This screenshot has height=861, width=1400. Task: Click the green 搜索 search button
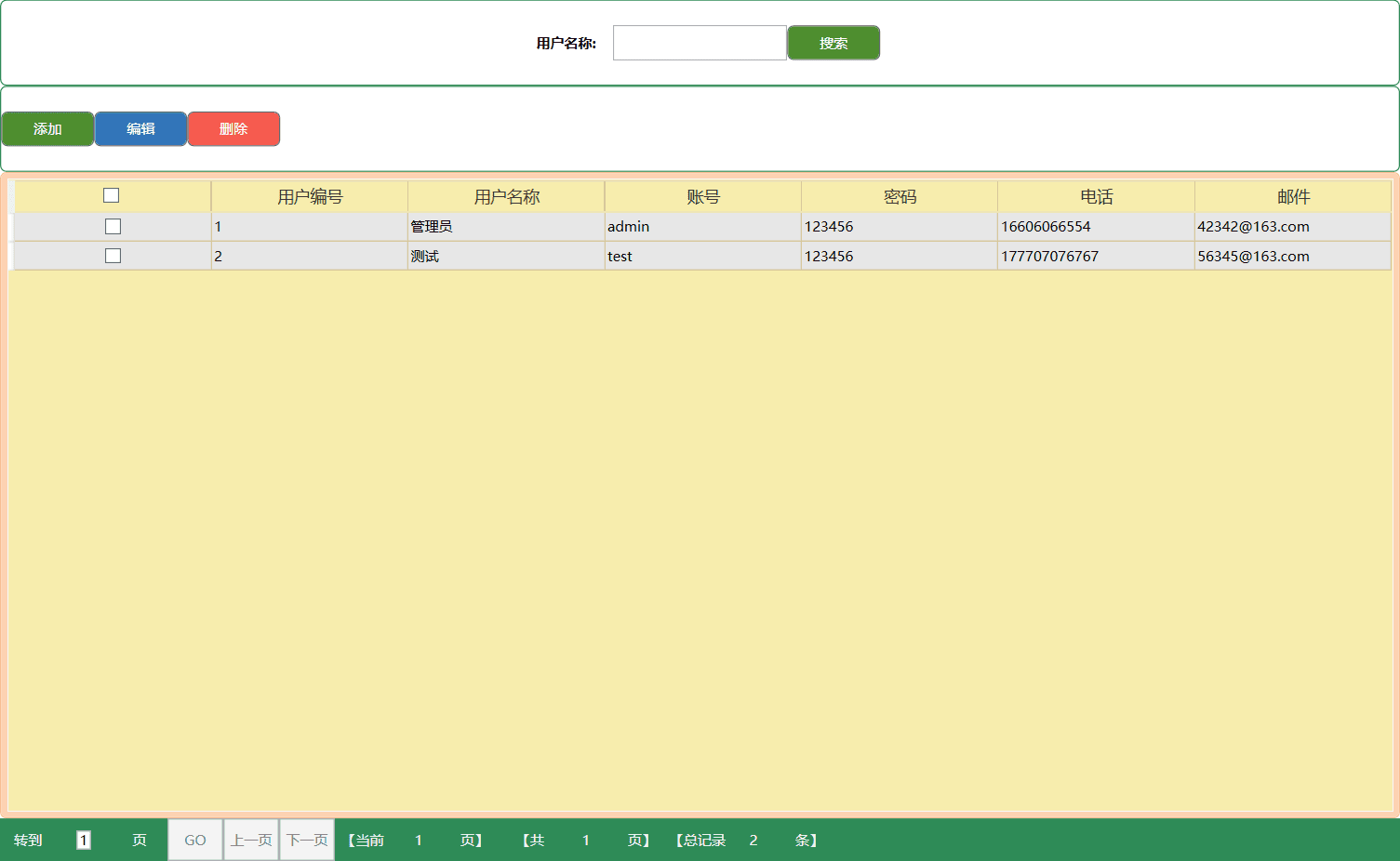pos(833,43)
